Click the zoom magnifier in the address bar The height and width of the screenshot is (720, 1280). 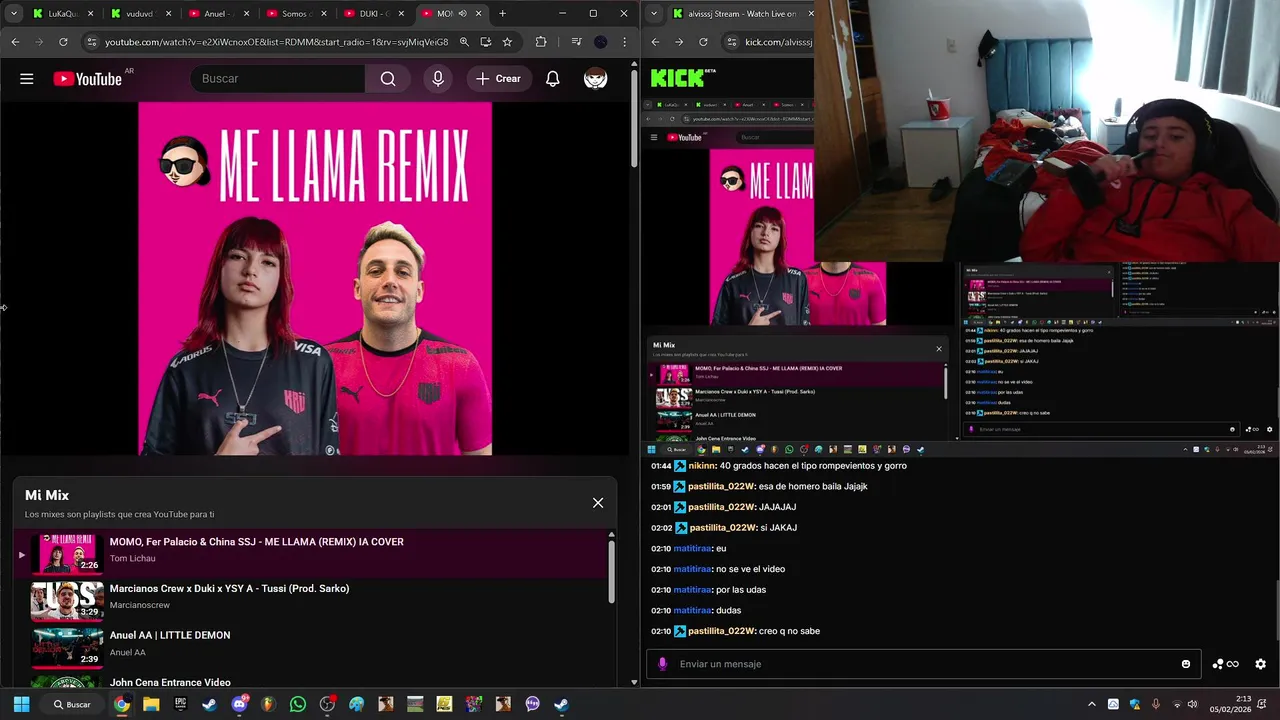pyautogui.click(x=464, y=42)
